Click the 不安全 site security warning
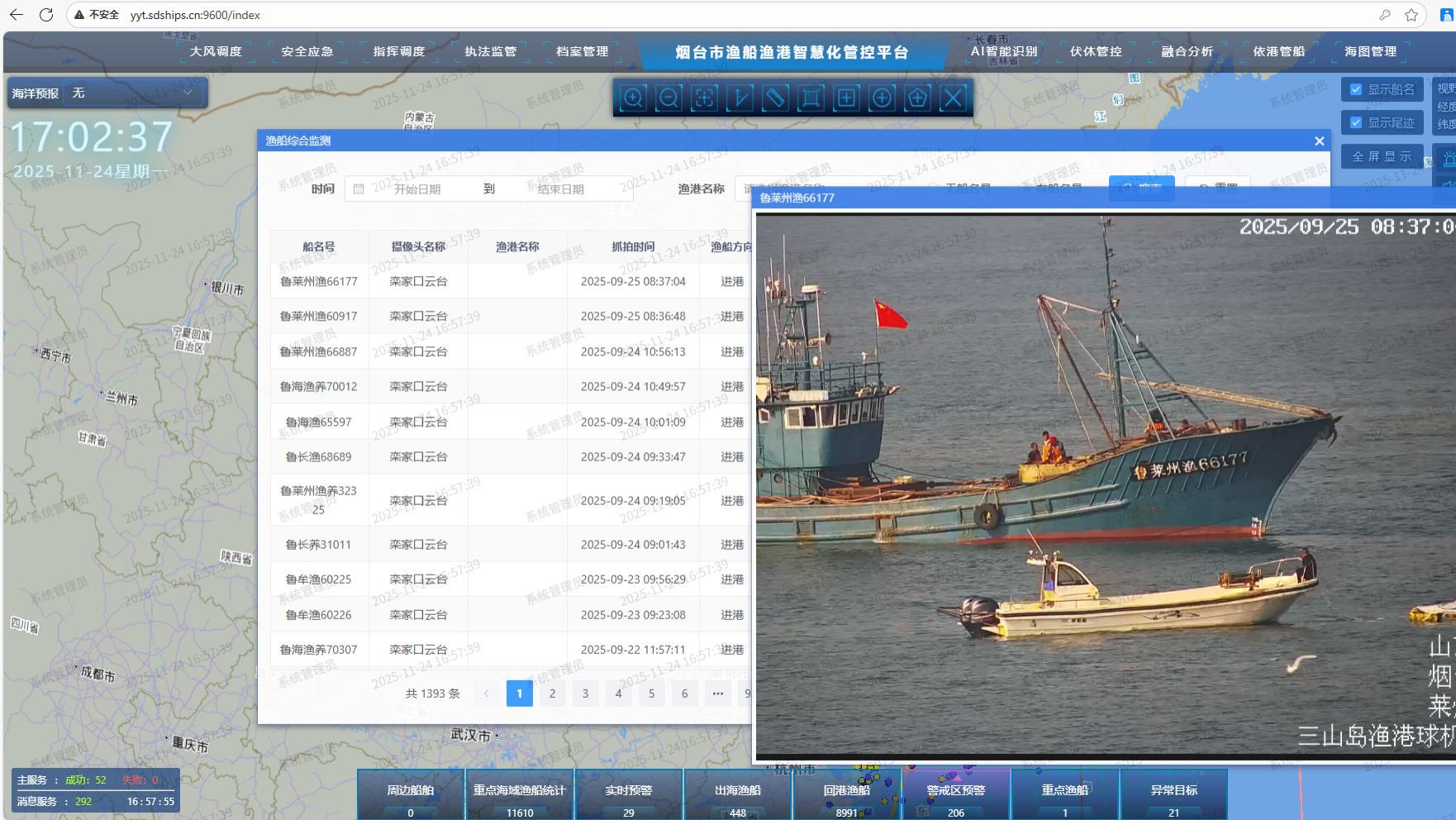The image size is (1456, 820). pyautogui.click(x=96, y=15)
